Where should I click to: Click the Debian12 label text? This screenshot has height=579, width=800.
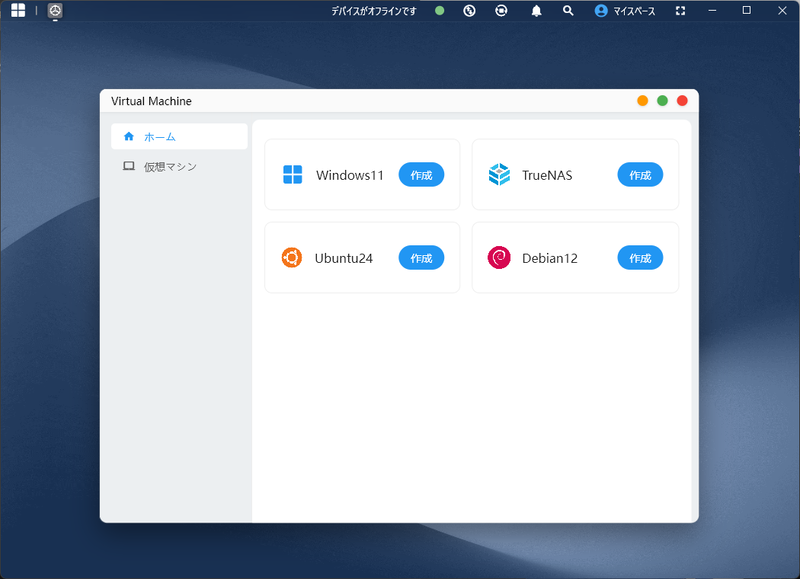click(x=549, y=258)
